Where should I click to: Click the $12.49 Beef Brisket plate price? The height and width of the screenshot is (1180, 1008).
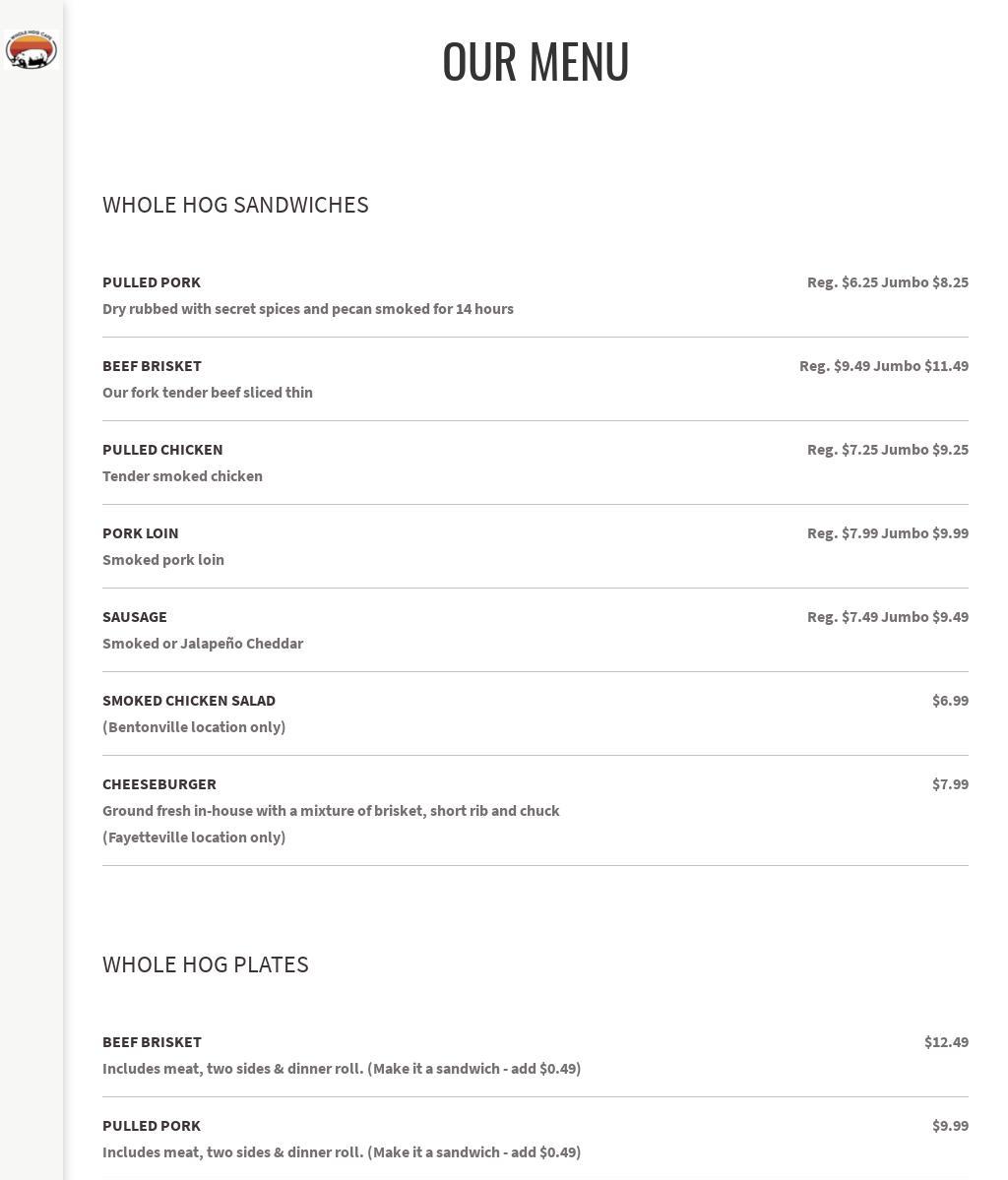[946, 1042]
